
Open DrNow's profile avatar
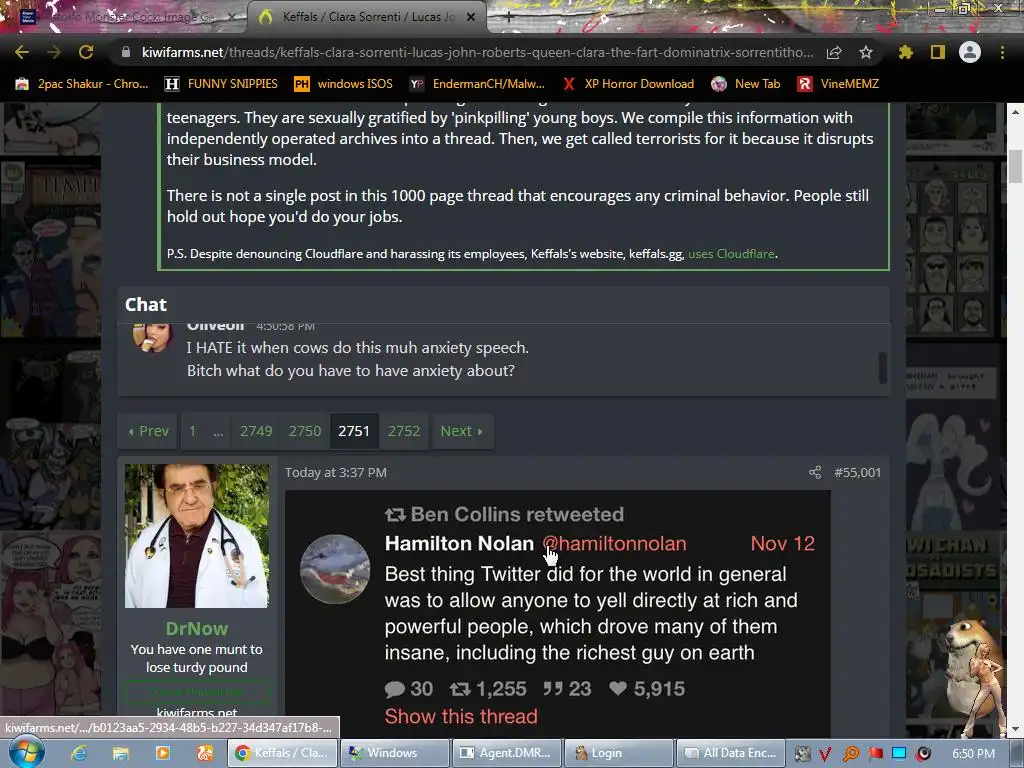(x=197, y=536)
